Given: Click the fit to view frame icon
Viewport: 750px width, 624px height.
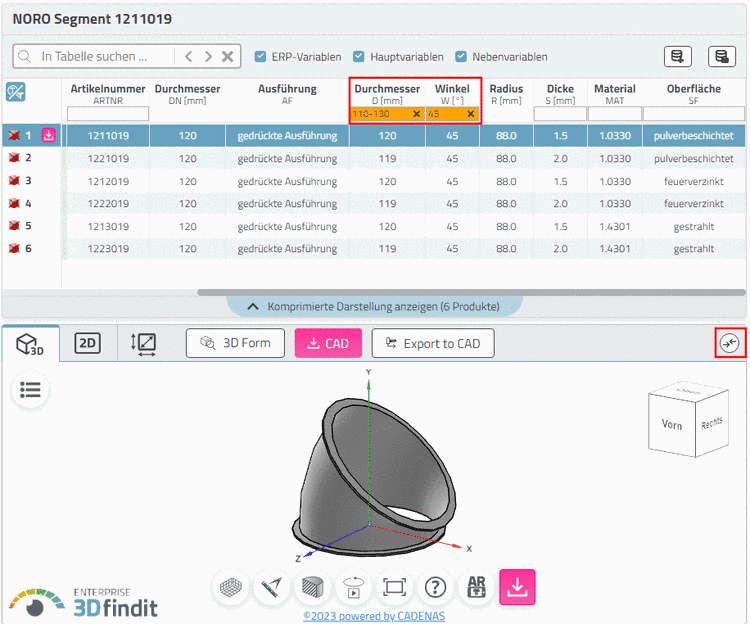Looking at the screenshot, I should pos(394,587).
